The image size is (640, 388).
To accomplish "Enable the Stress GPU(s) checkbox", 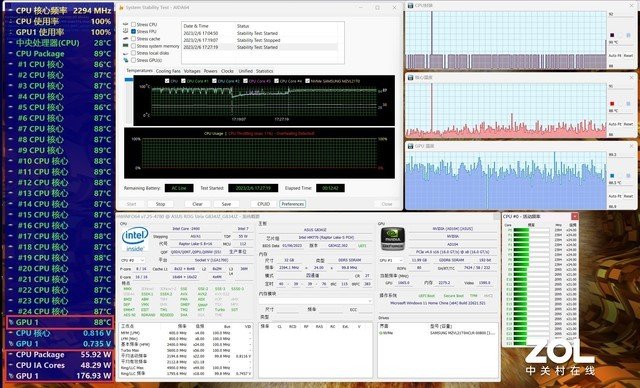I will (x=133, y=60).
